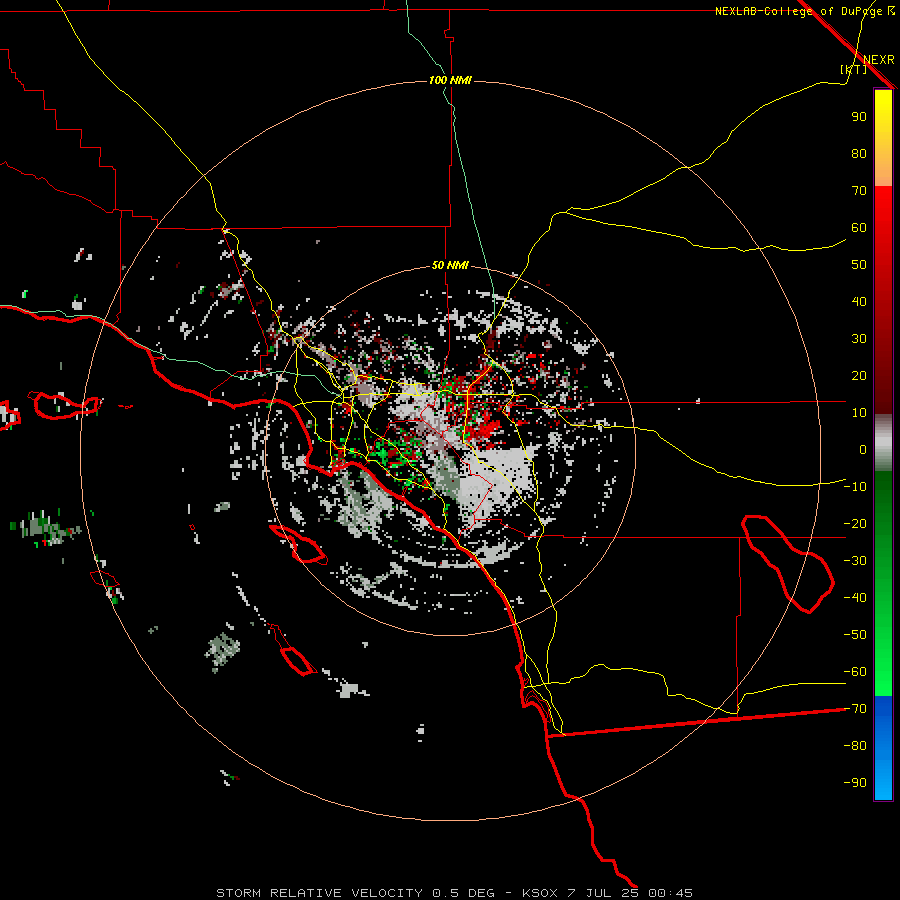Click the 7 JUL 25 date in caption
This screenshot has height=900, width=900.
point(603,893)
